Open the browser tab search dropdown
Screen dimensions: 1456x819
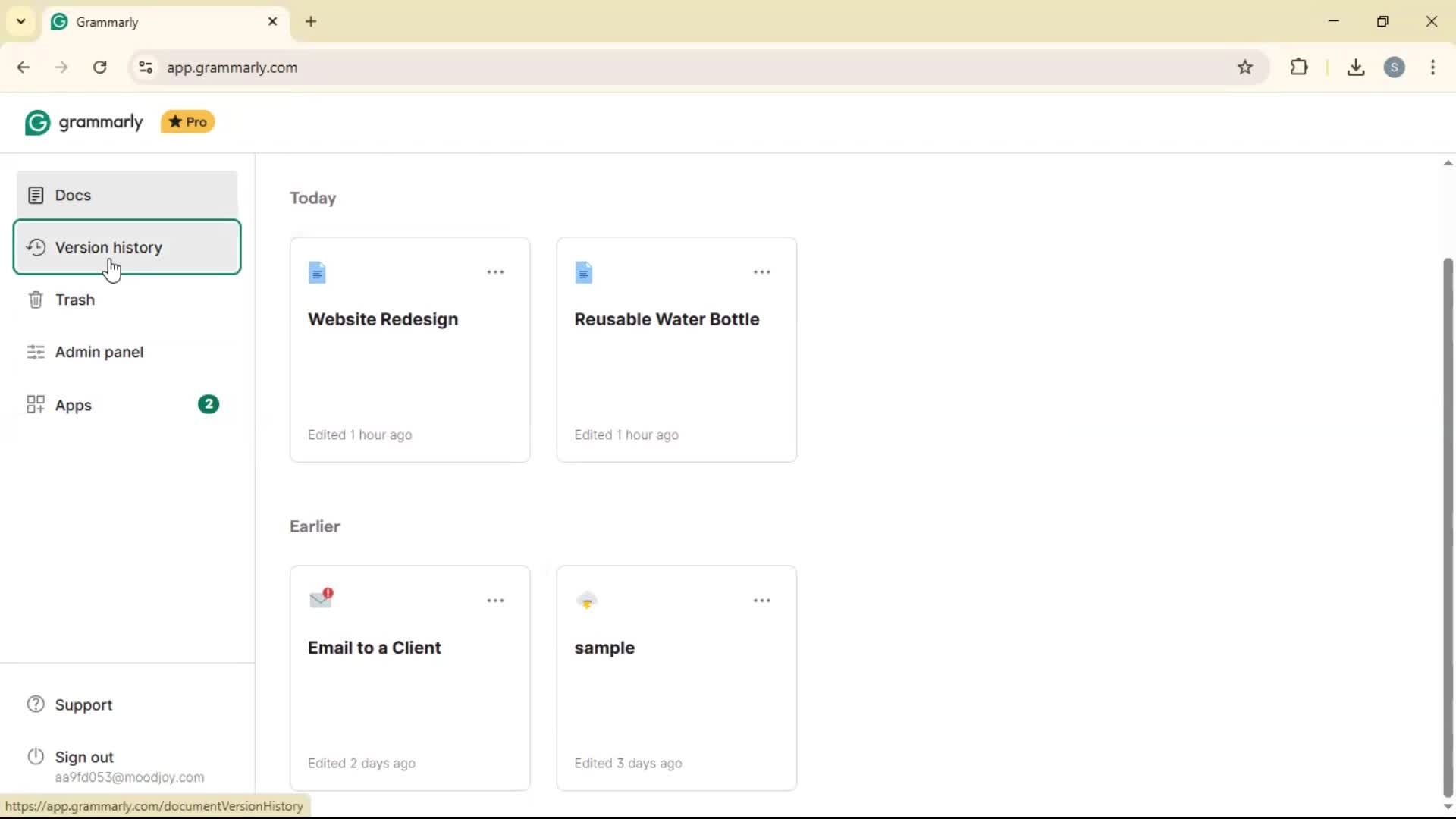click(21, 21)
